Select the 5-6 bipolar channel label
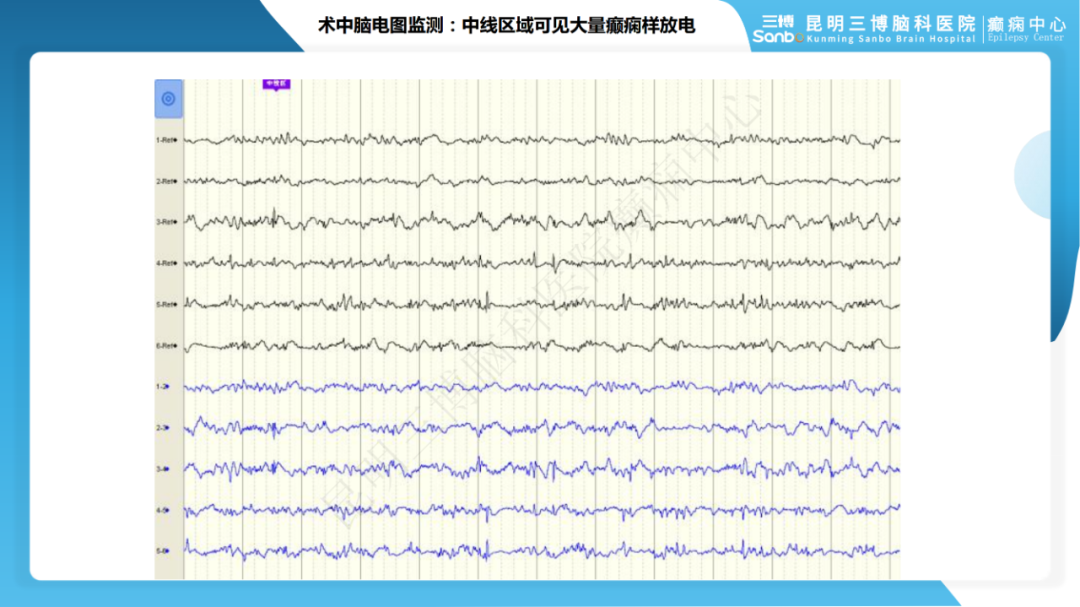1080x607 pixels. coord(163,551)
